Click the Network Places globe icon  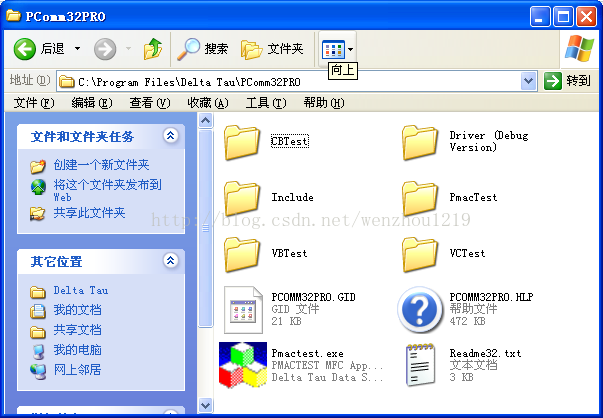coord(38,371)
